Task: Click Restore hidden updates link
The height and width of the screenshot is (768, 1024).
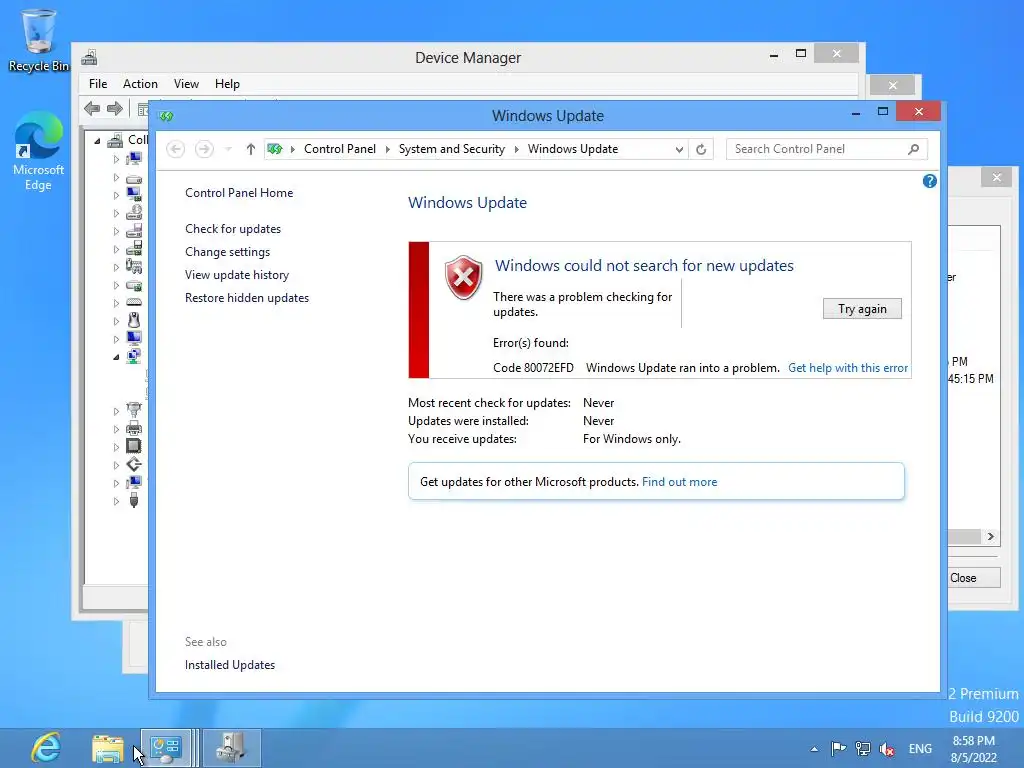Action: pyautogui.click(x=247, y=298)
